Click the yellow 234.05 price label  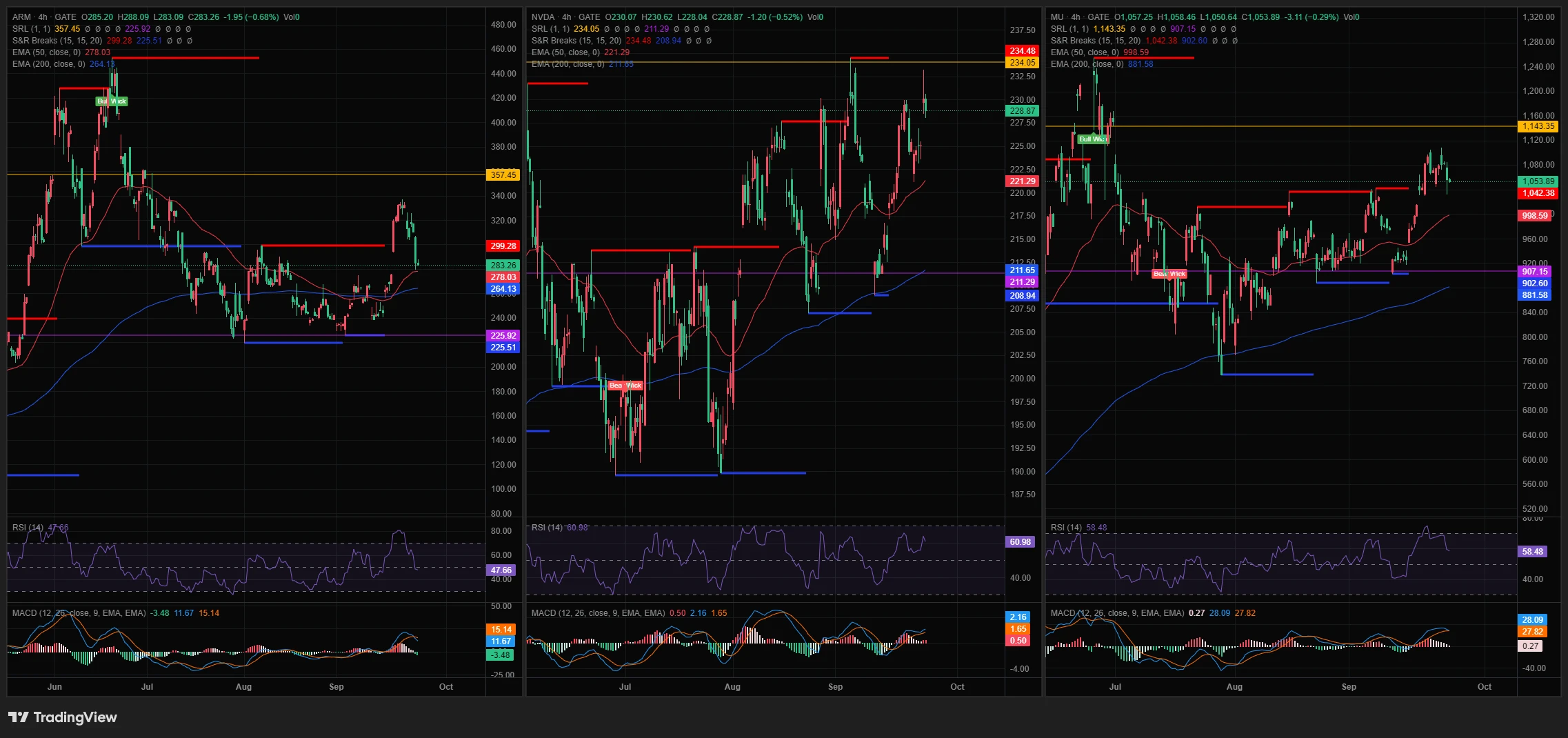point(1023,63)
